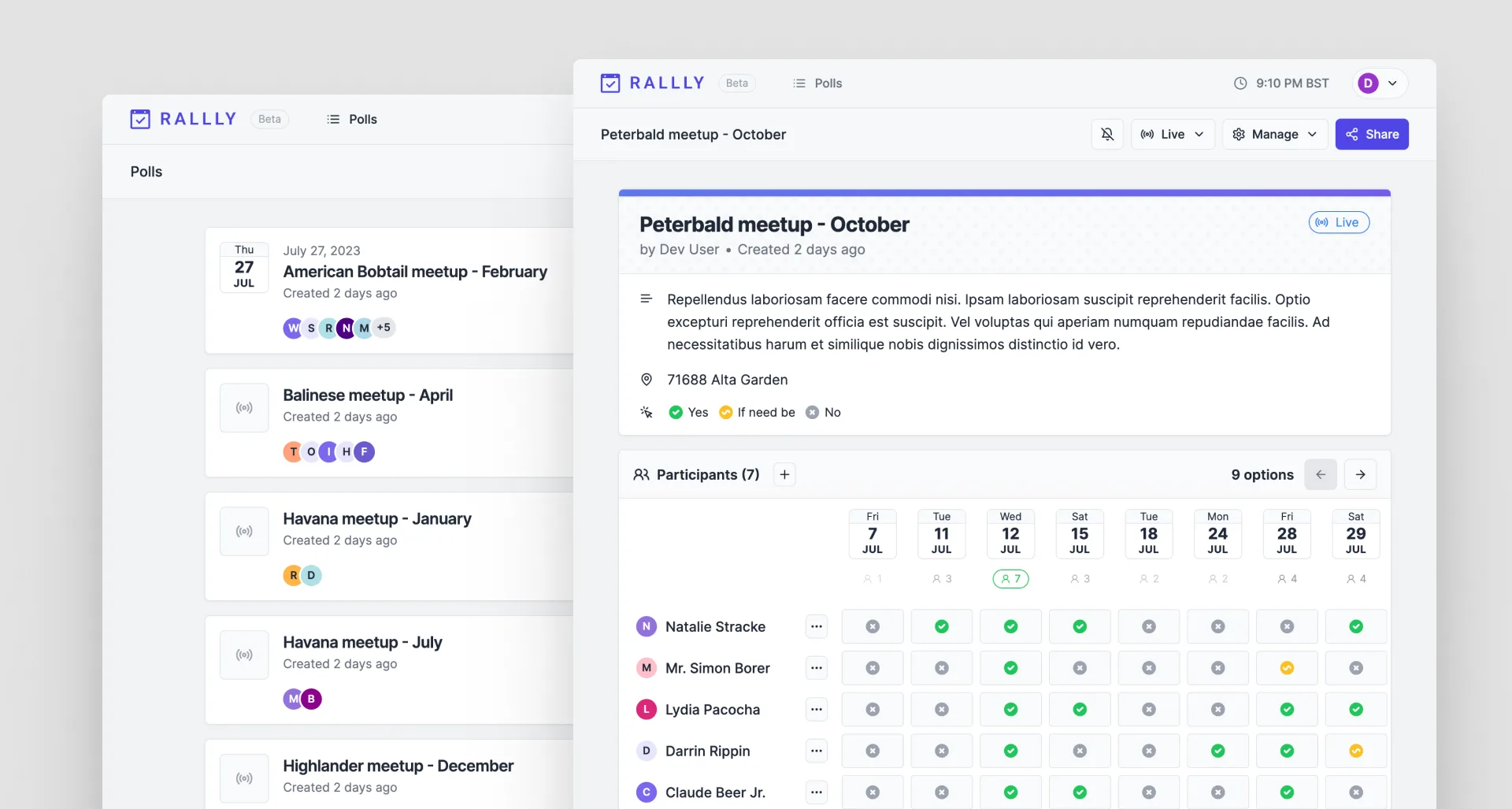
Task: Click the Share button
Action: tap(1372, 134)
